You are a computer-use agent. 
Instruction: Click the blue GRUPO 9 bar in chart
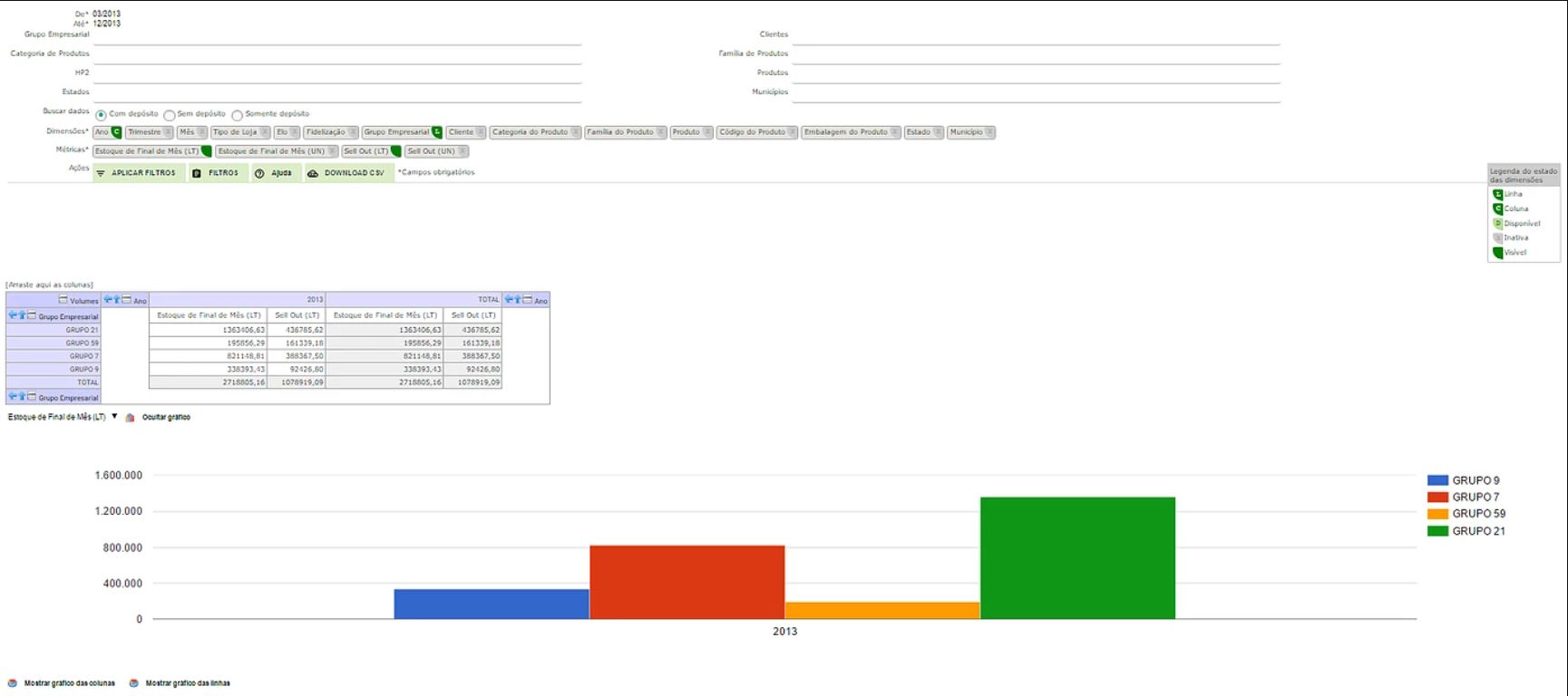(x=492, y=604)
